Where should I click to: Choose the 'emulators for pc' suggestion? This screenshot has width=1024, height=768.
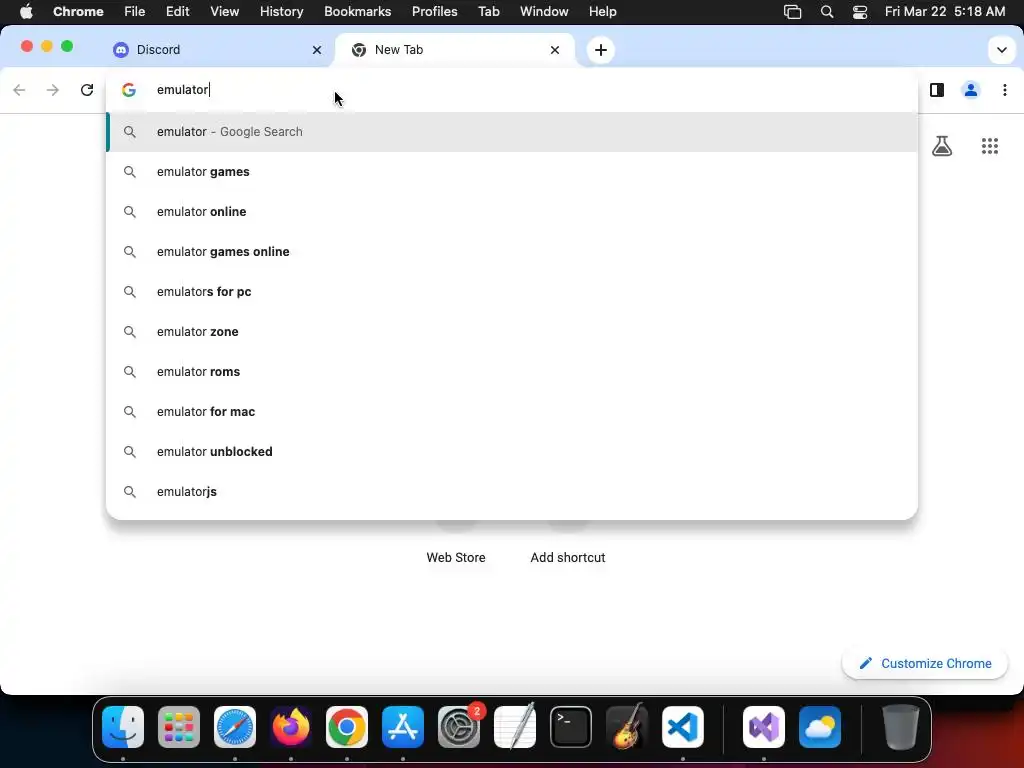512,291
